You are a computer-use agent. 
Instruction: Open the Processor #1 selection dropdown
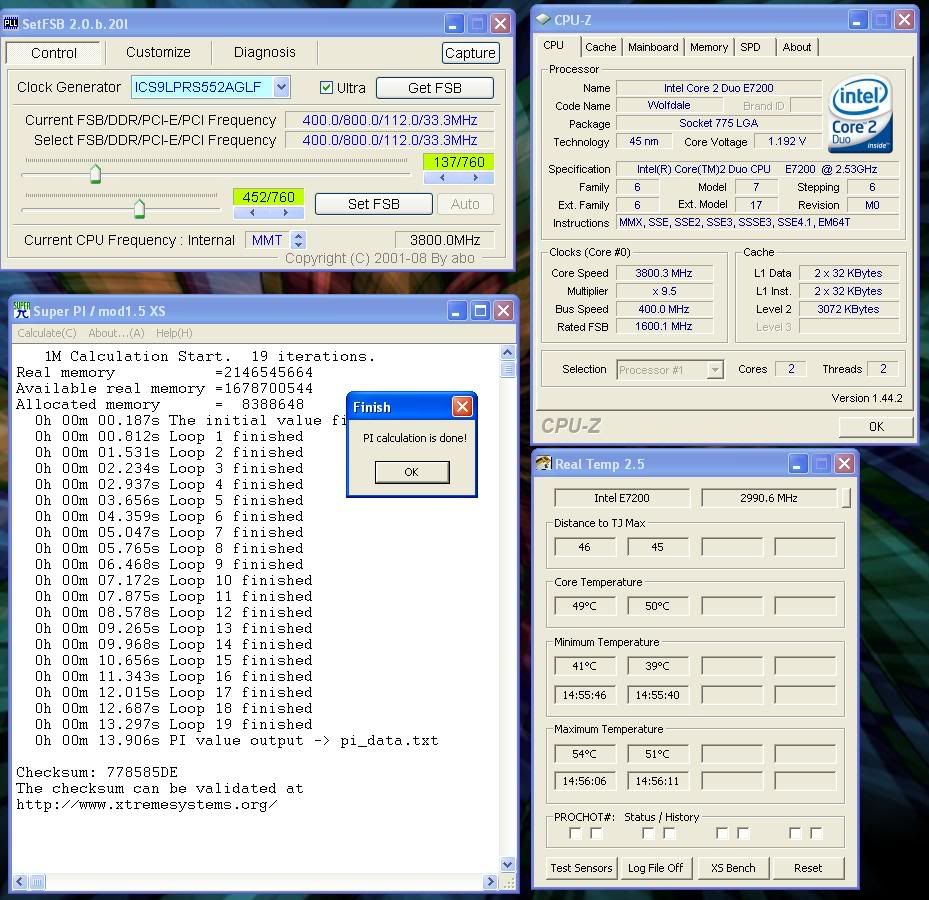coord(716,370)
